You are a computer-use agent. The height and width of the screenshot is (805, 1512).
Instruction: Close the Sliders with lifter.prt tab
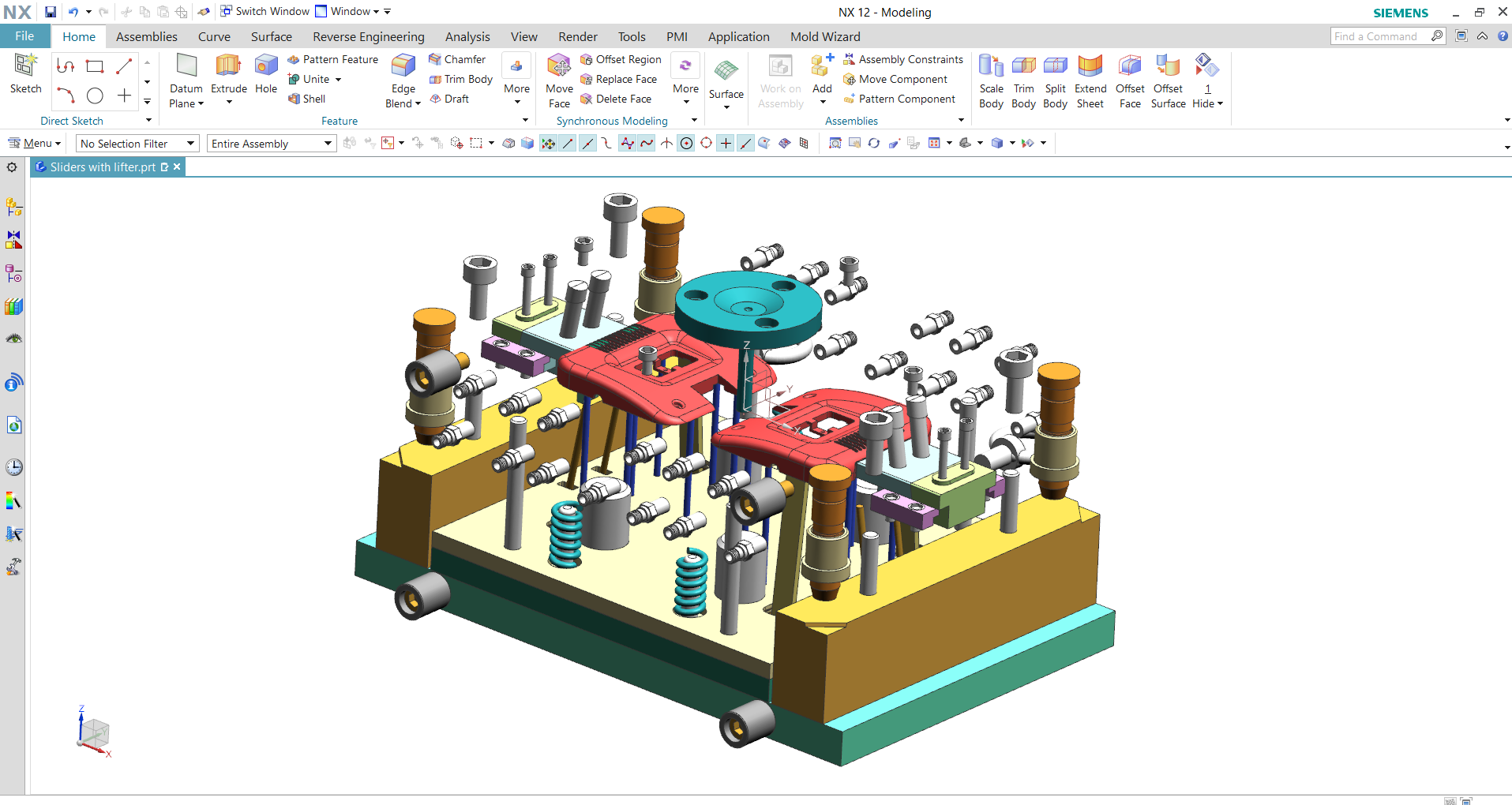pyautogui.click(x=177, y=167)
